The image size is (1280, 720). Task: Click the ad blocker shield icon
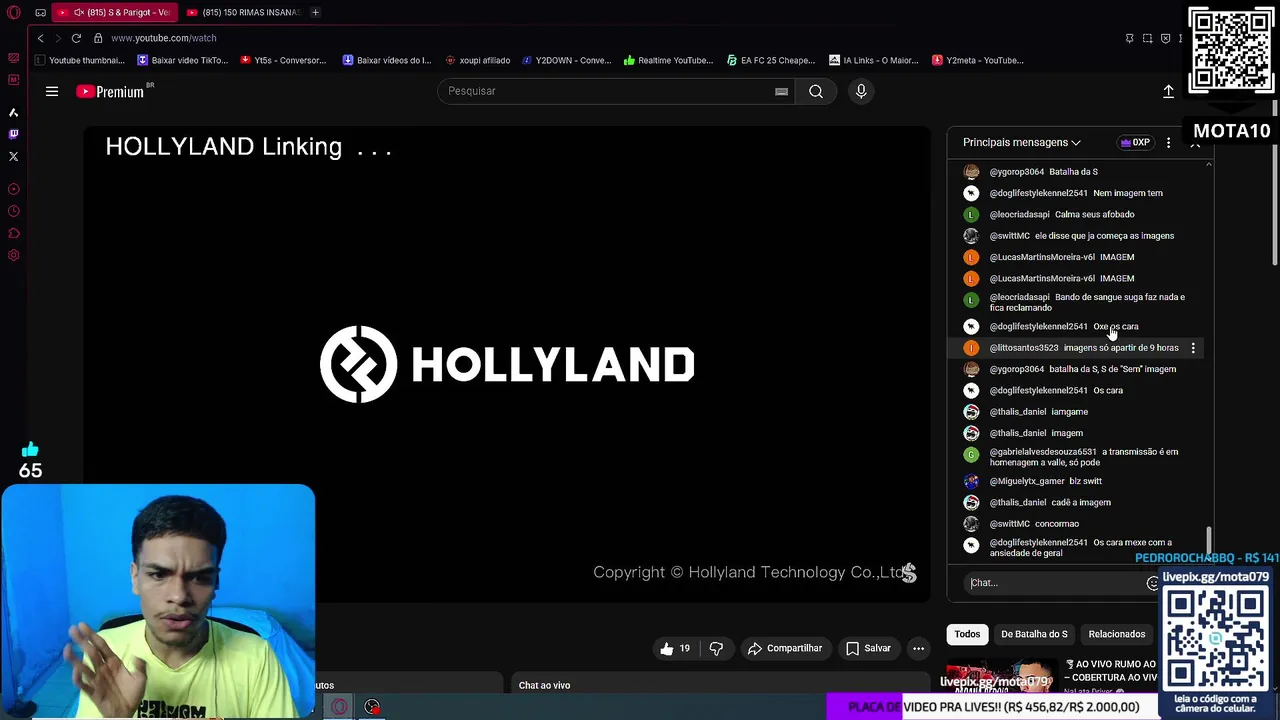[1165, 38]
